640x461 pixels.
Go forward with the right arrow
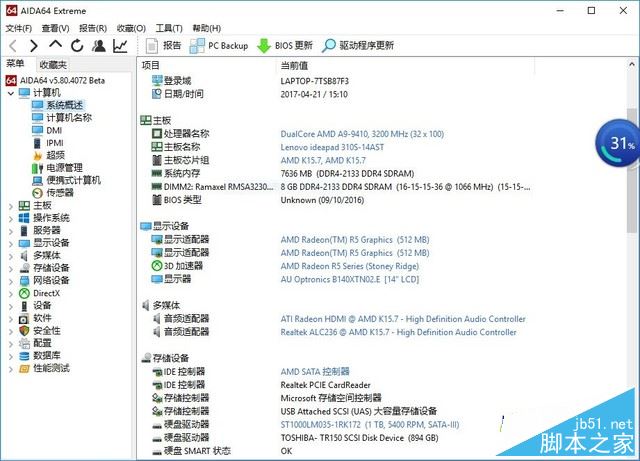tap(34, 46)
